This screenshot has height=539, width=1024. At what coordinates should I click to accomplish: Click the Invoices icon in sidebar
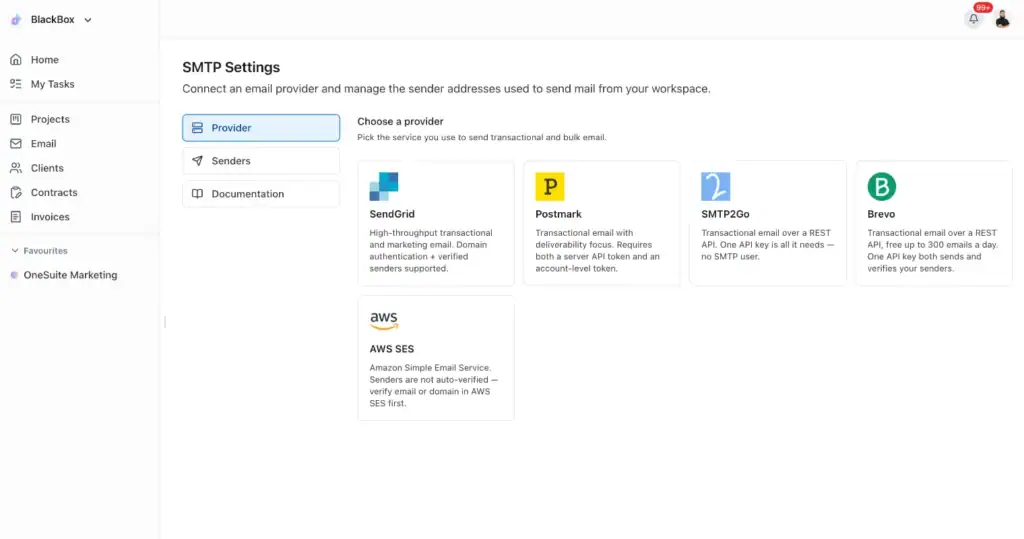pyautogui.click(x=16, y=217)
